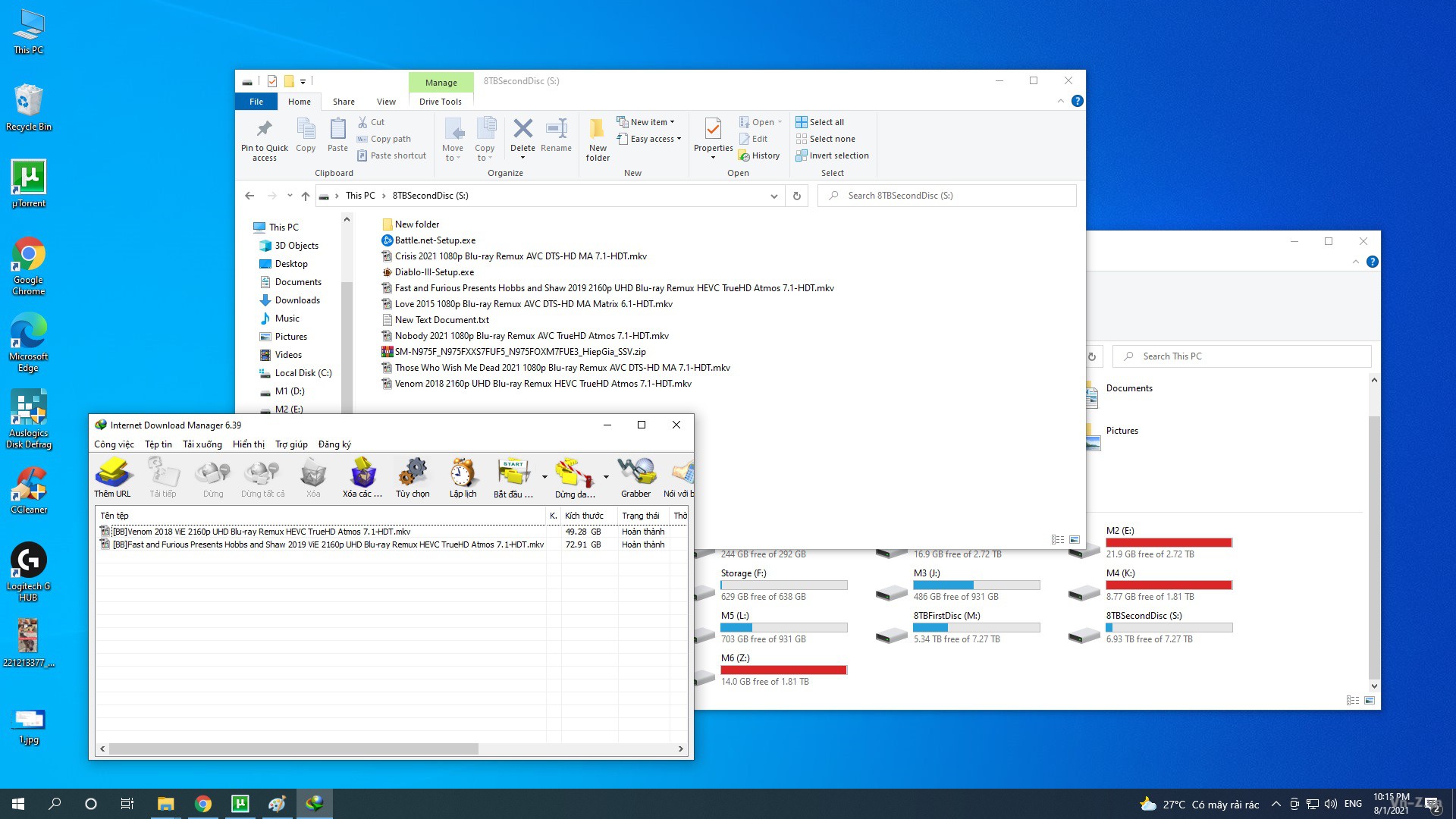Open the Bắt đầu dropdown arrow in IDM
This screenshot has width=1456, height=819.
(544, 477)
